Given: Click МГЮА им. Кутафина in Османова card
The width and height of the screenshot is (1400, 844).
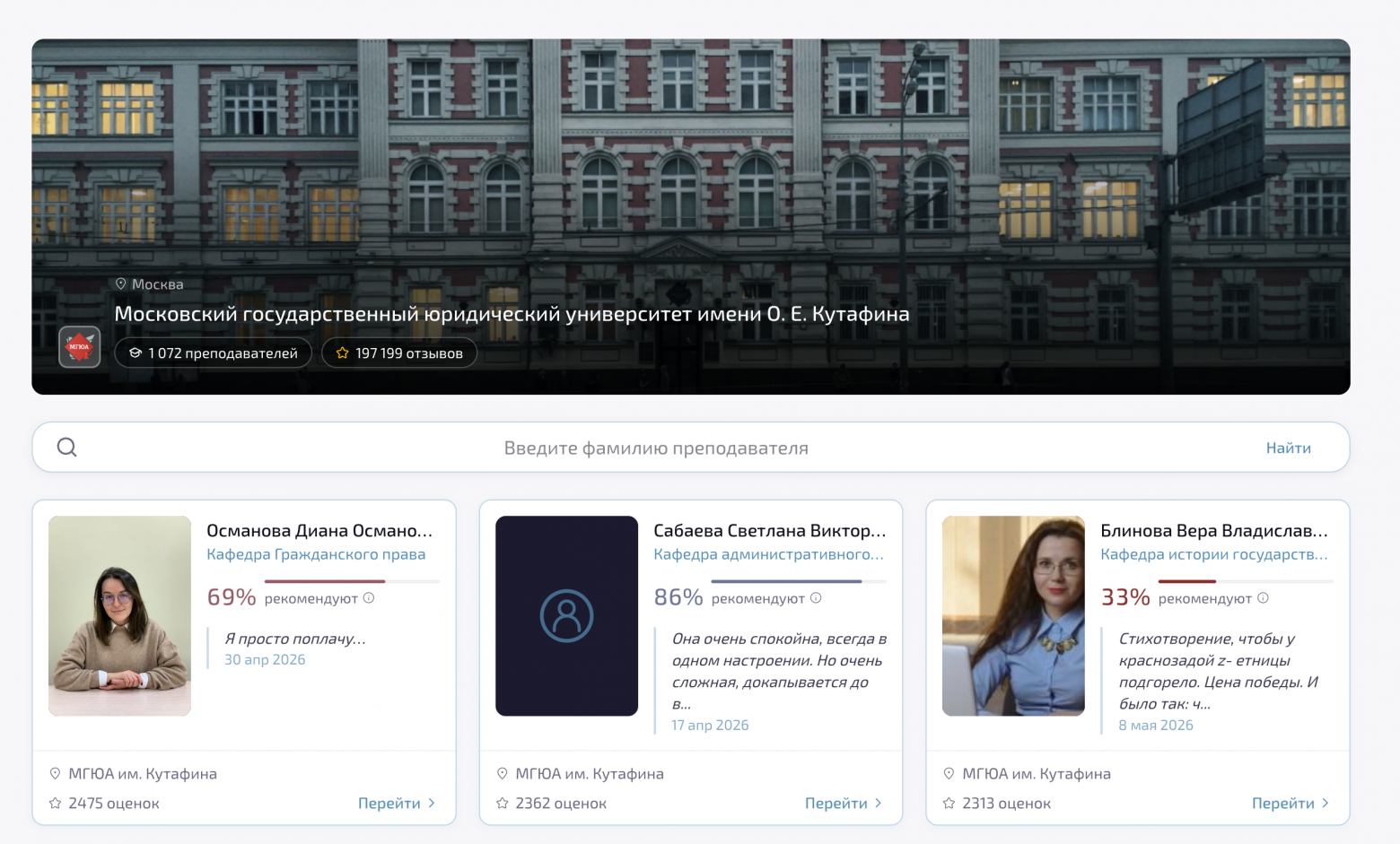Looking at the screenshot, I should pyautogui.click(x=143, y=773).
